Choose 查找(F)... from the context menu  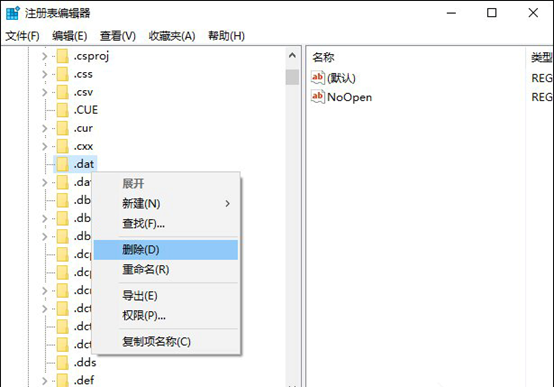pos(166,223)
